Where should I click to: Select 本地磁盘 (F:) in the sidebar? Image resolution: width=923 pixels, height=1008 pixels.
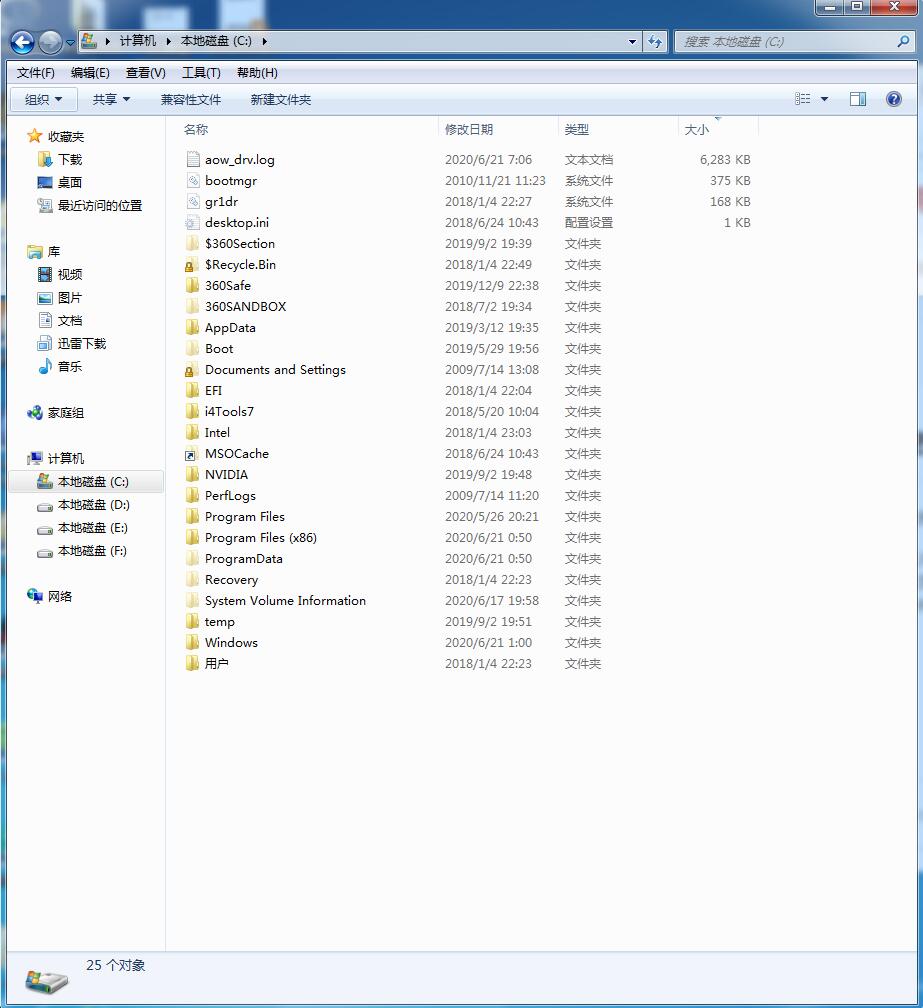pos(93,551)
